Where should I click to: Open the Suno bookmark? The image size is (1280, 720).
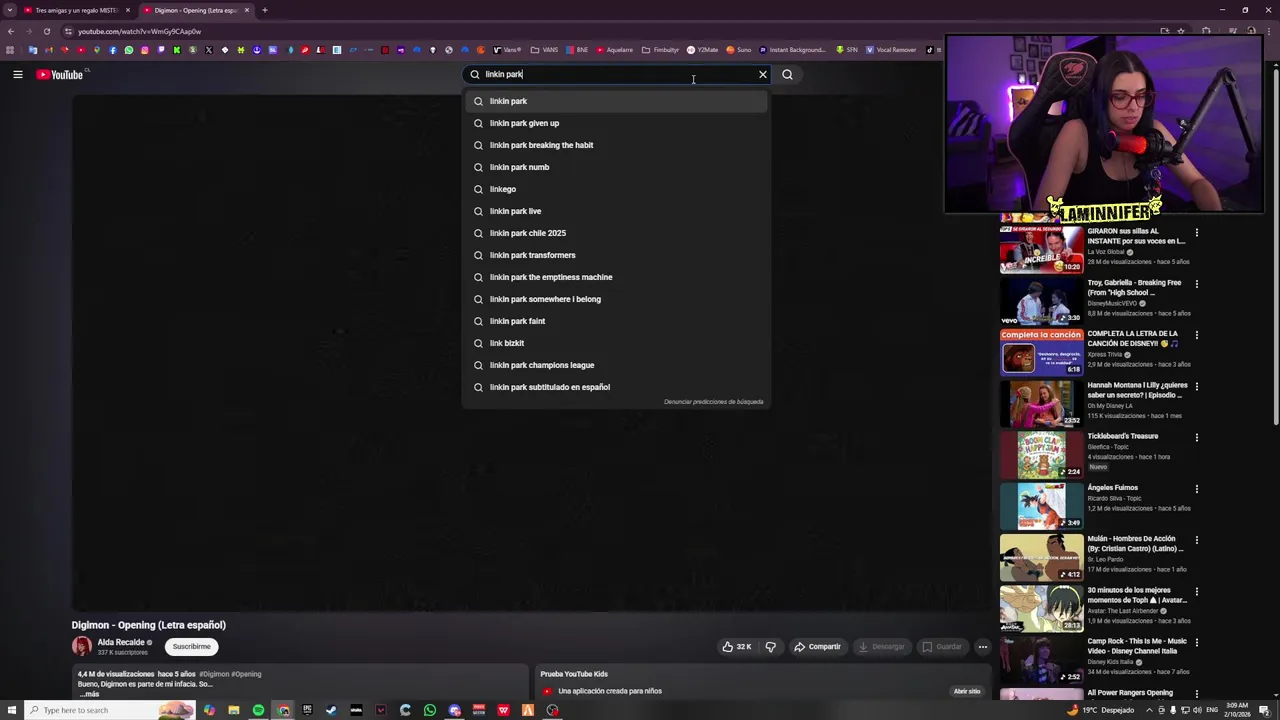(738, 50)
